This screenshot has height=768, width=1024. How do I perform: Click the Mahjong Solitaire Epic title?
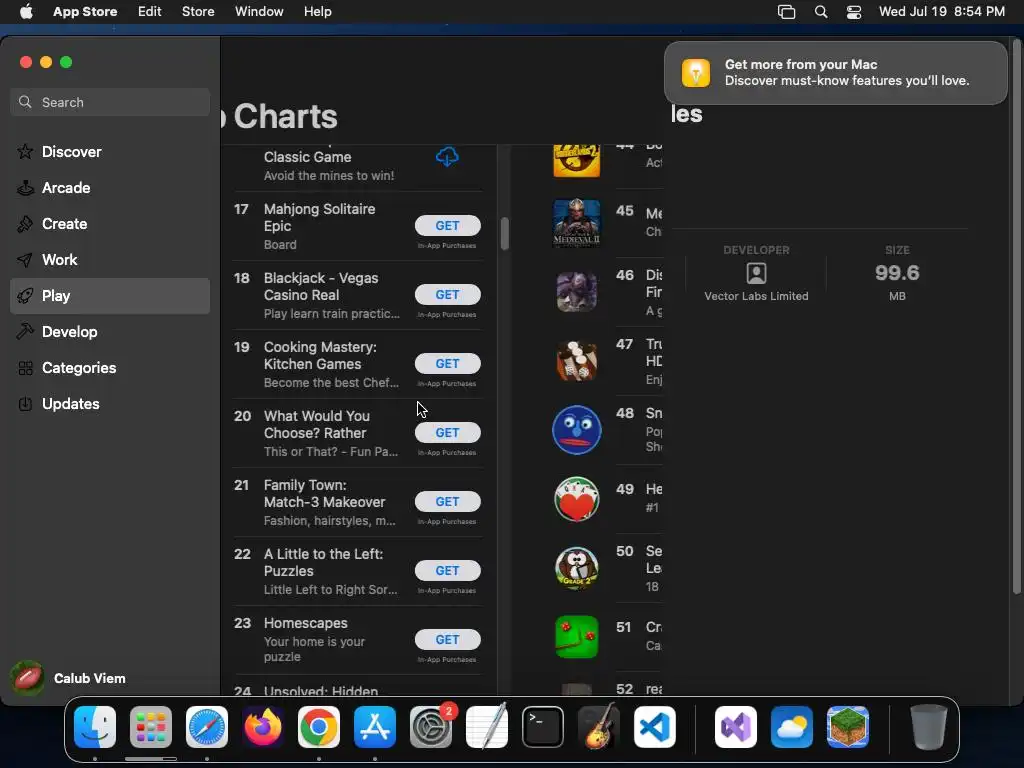[x=319, y=217]
